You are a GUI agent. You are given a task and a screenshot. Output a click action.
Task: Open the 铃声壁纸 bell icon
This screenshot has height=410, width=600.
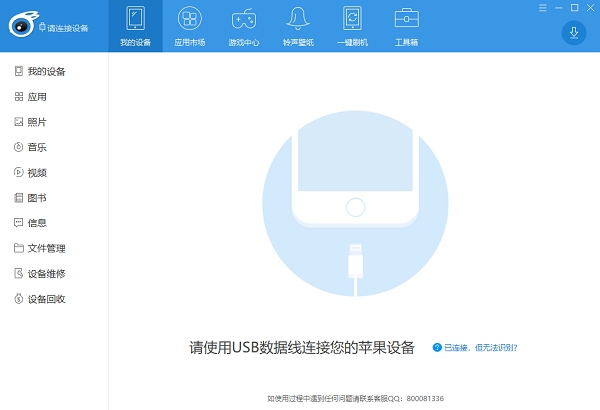(297, 26)
